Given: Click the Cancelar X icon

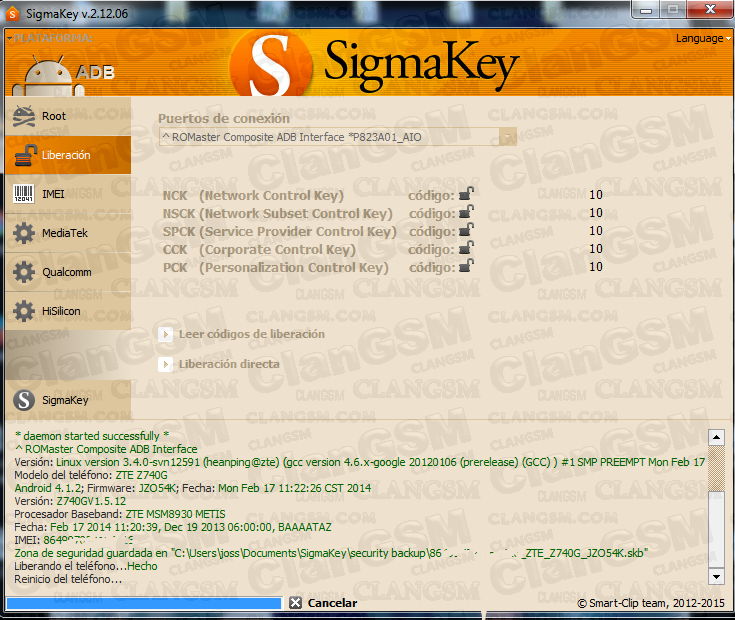Looking at the screenshot, I should pos(295,603).
